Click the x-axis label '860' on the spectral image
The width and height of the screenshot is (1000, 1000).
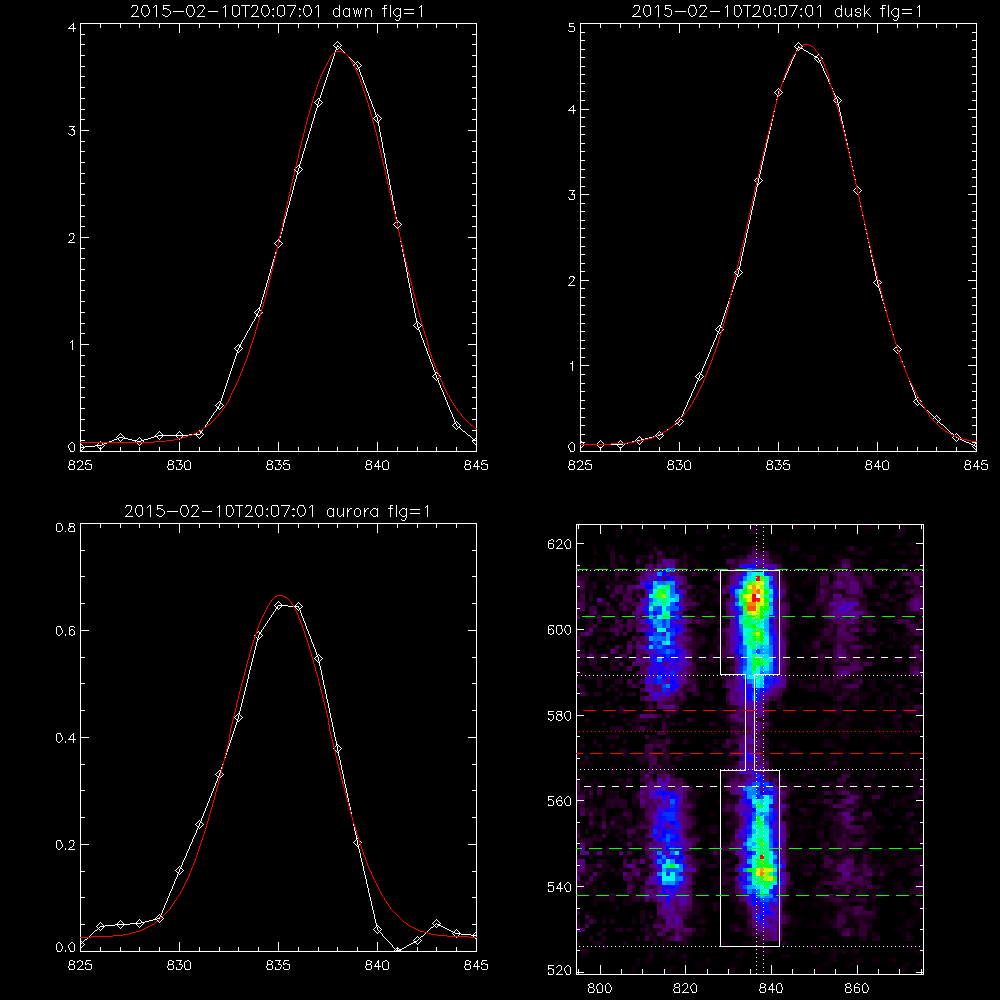(x=857, y=989)
